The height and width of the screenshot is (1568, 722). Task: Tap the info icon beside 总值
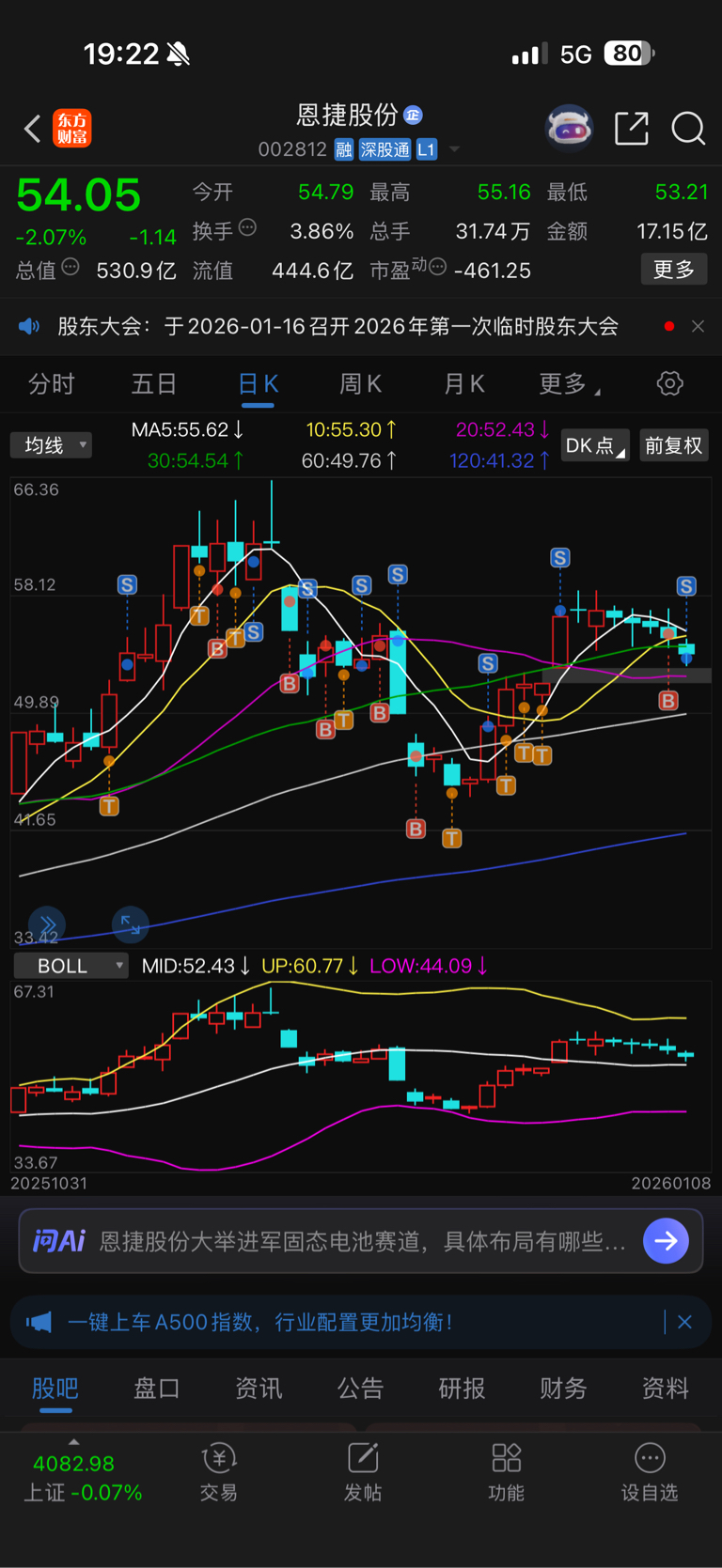(71, 268)
